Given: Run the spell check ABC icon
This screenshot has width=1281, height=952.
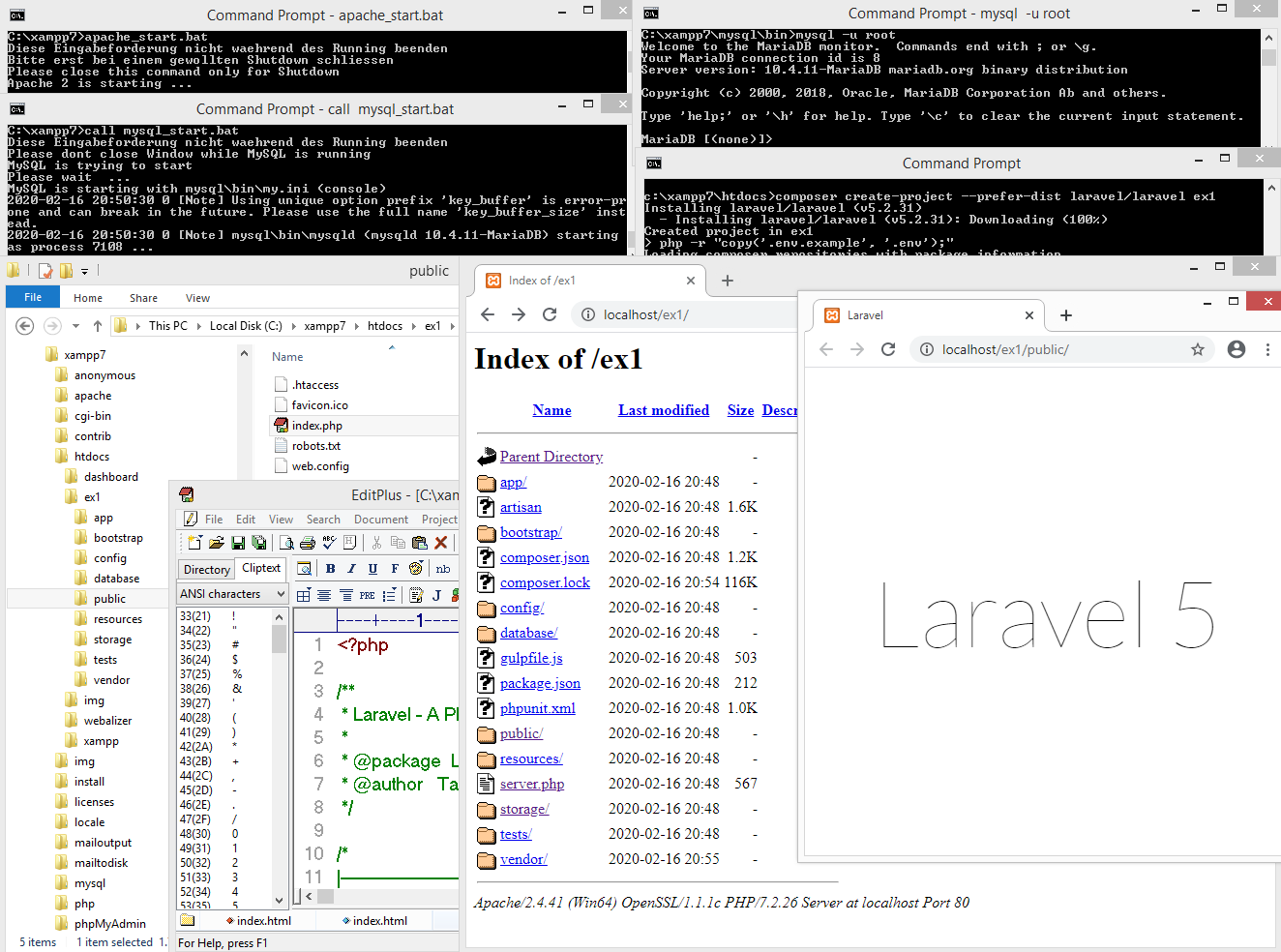Looking at the screenshot, I should pos(329,543).
